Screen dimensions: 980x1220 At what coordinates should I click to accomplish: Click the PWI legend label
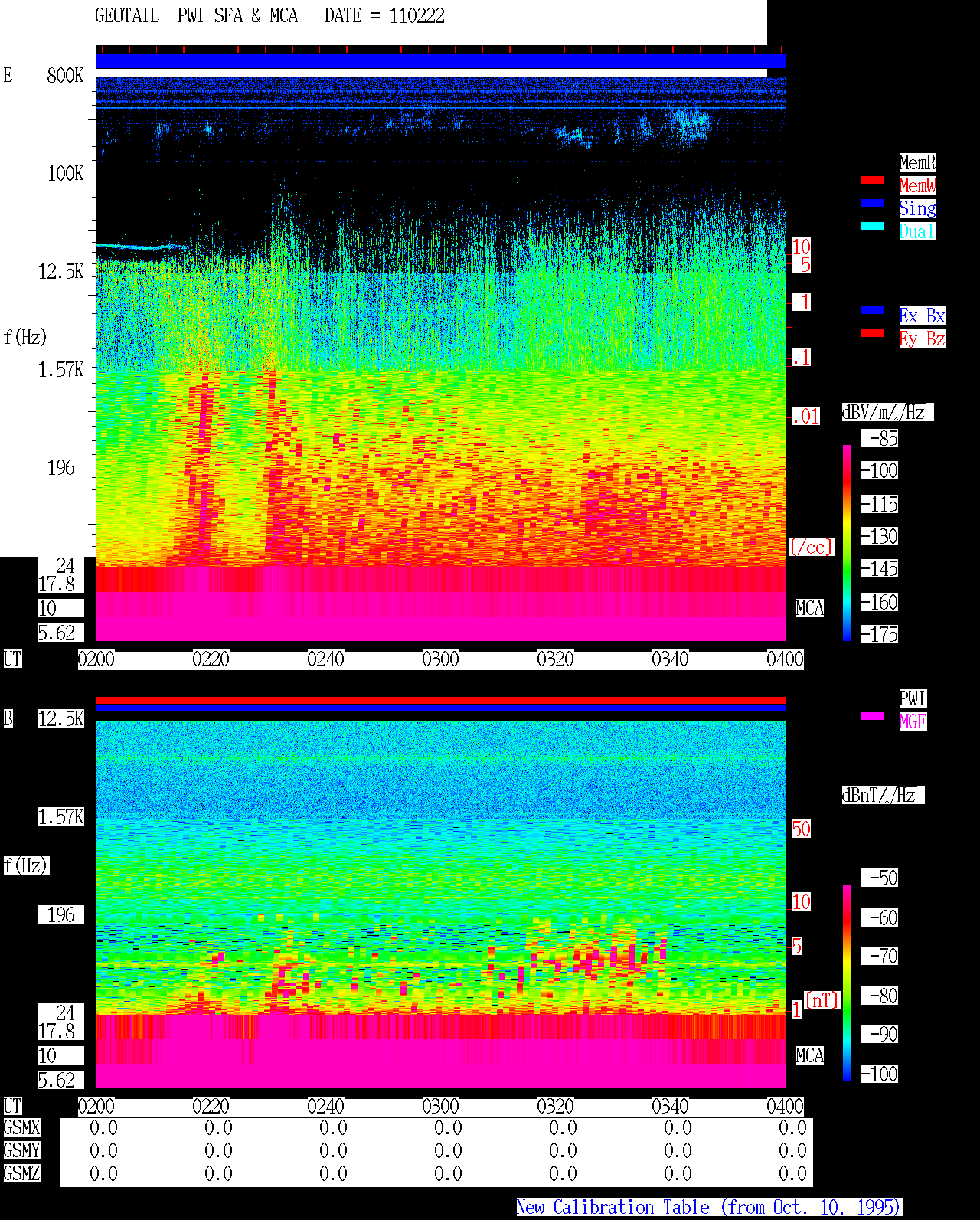[913, 698]
